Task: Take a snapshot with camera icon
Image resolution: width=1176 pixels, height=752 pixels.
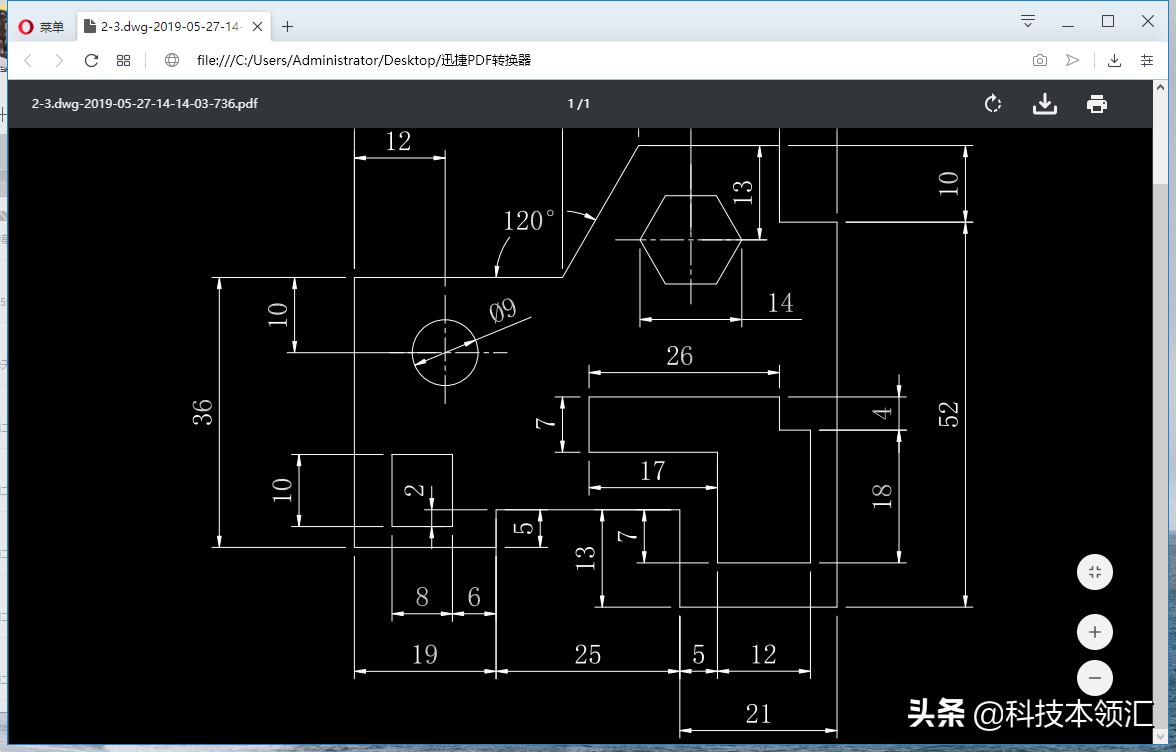Action: [1040, 61]
